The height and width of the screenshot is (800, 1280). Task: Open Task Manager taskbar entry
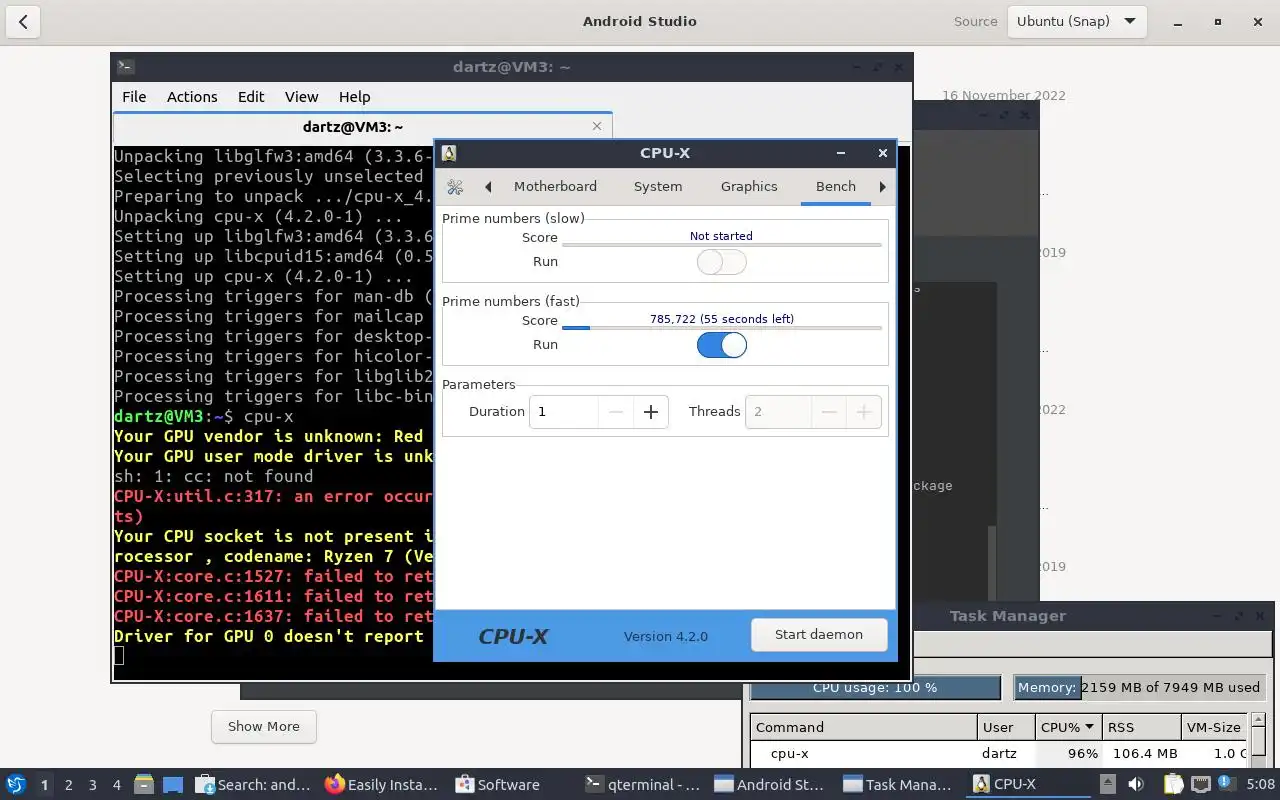(x=901, y=785)
